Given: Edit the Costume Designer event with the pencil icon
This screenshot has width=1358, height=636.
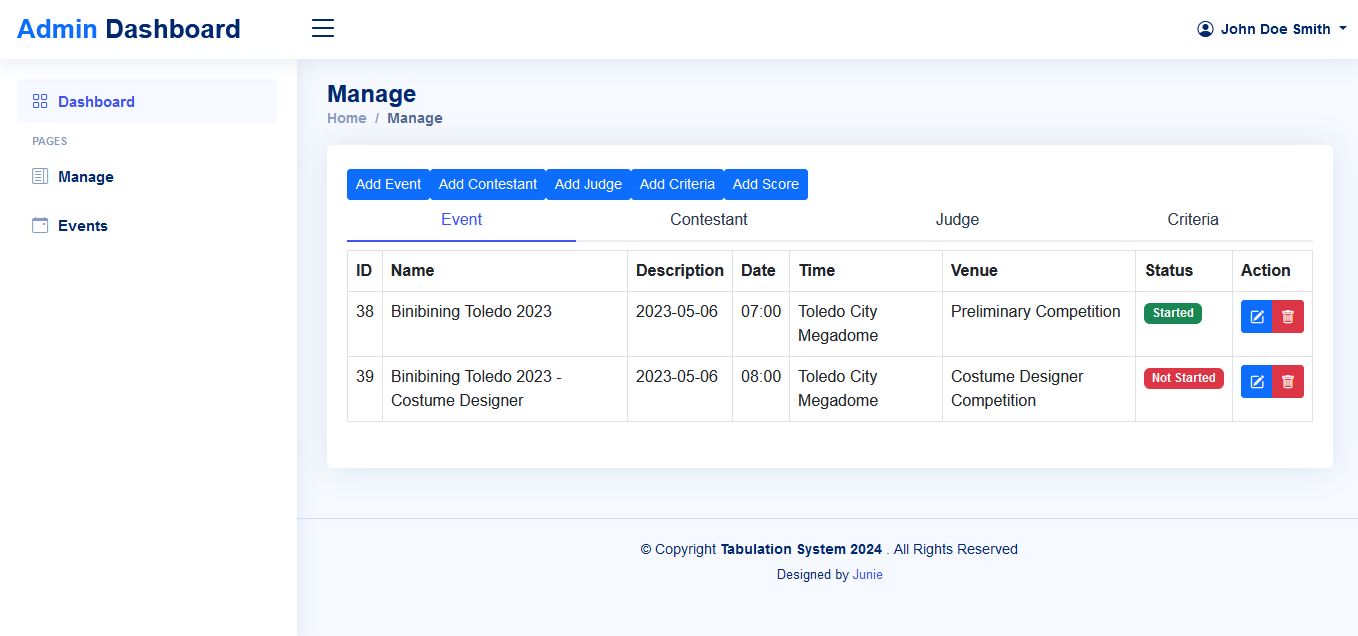Looking at the screenshot, I should (1257, 382).
